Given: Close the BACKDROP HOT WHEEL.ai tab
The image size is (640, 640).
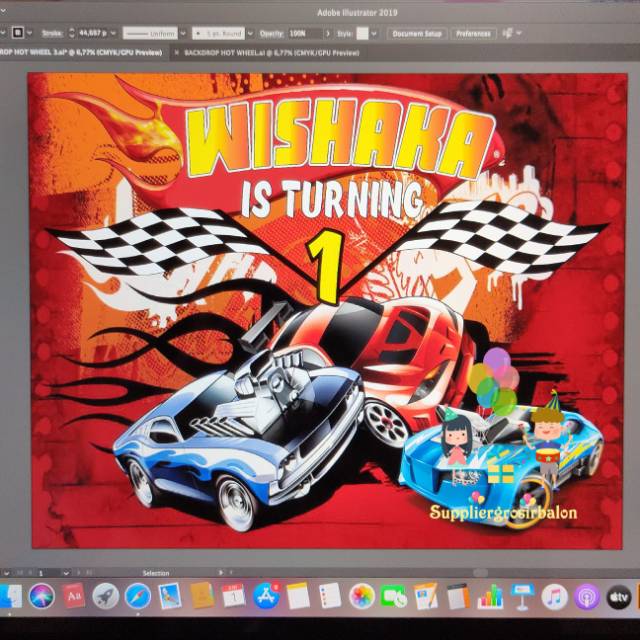Looking at the screenshot, I should coord(177,53).
